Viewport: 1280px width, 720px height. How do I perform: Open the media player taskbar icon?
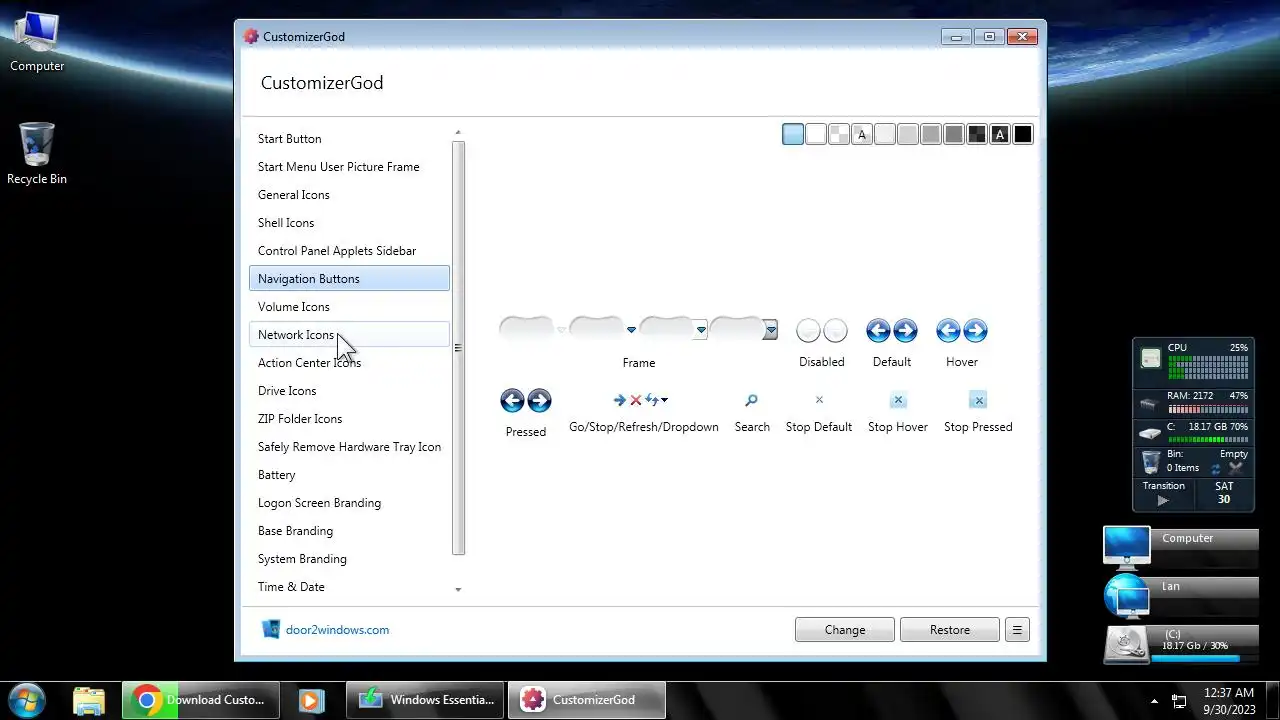311,700
